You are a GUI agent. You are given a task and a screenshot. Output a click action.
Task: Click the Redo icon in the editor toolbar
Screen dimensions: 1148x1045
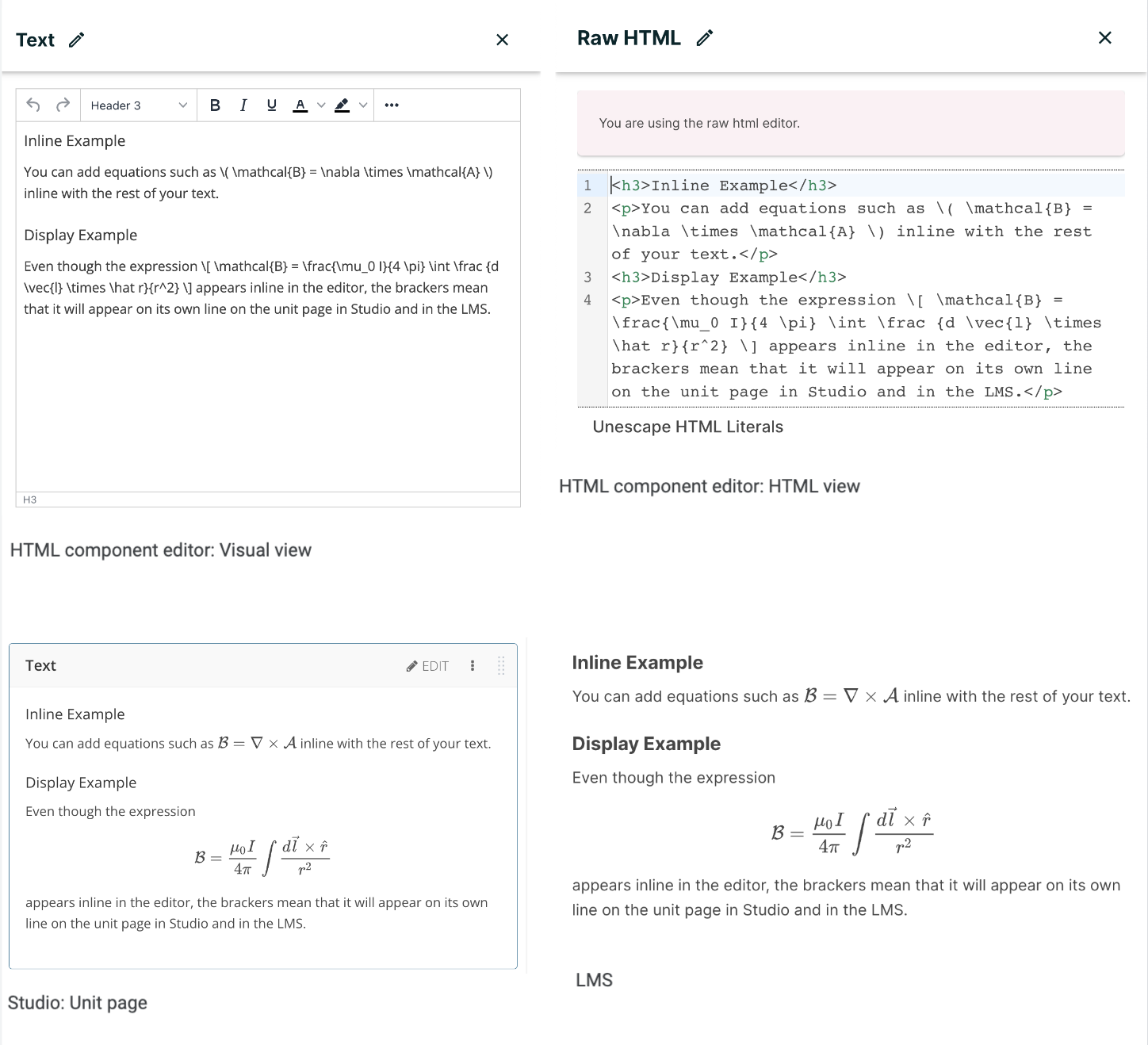pos(63,105)
